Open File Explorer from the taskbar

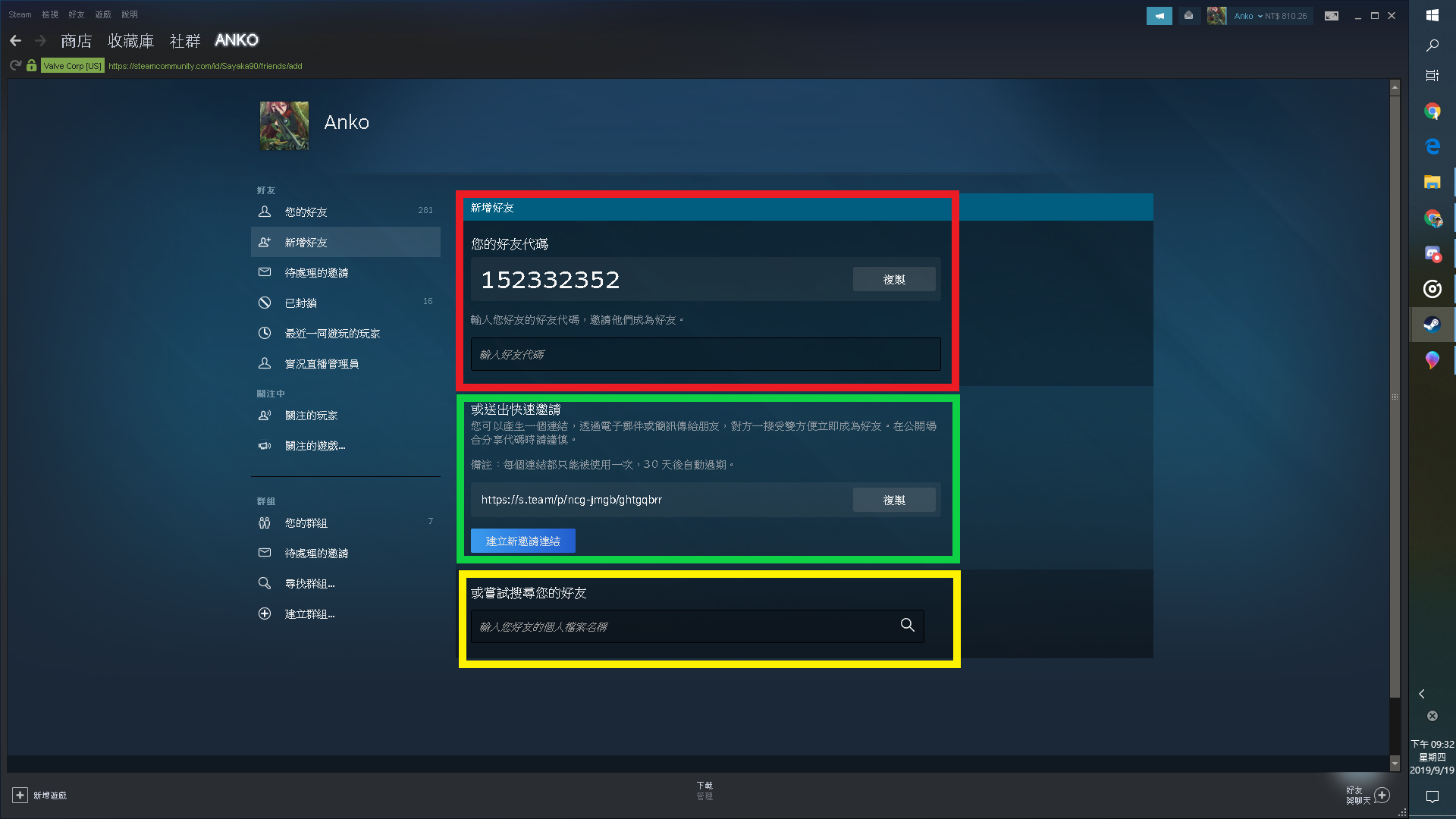coord(1432,182)
